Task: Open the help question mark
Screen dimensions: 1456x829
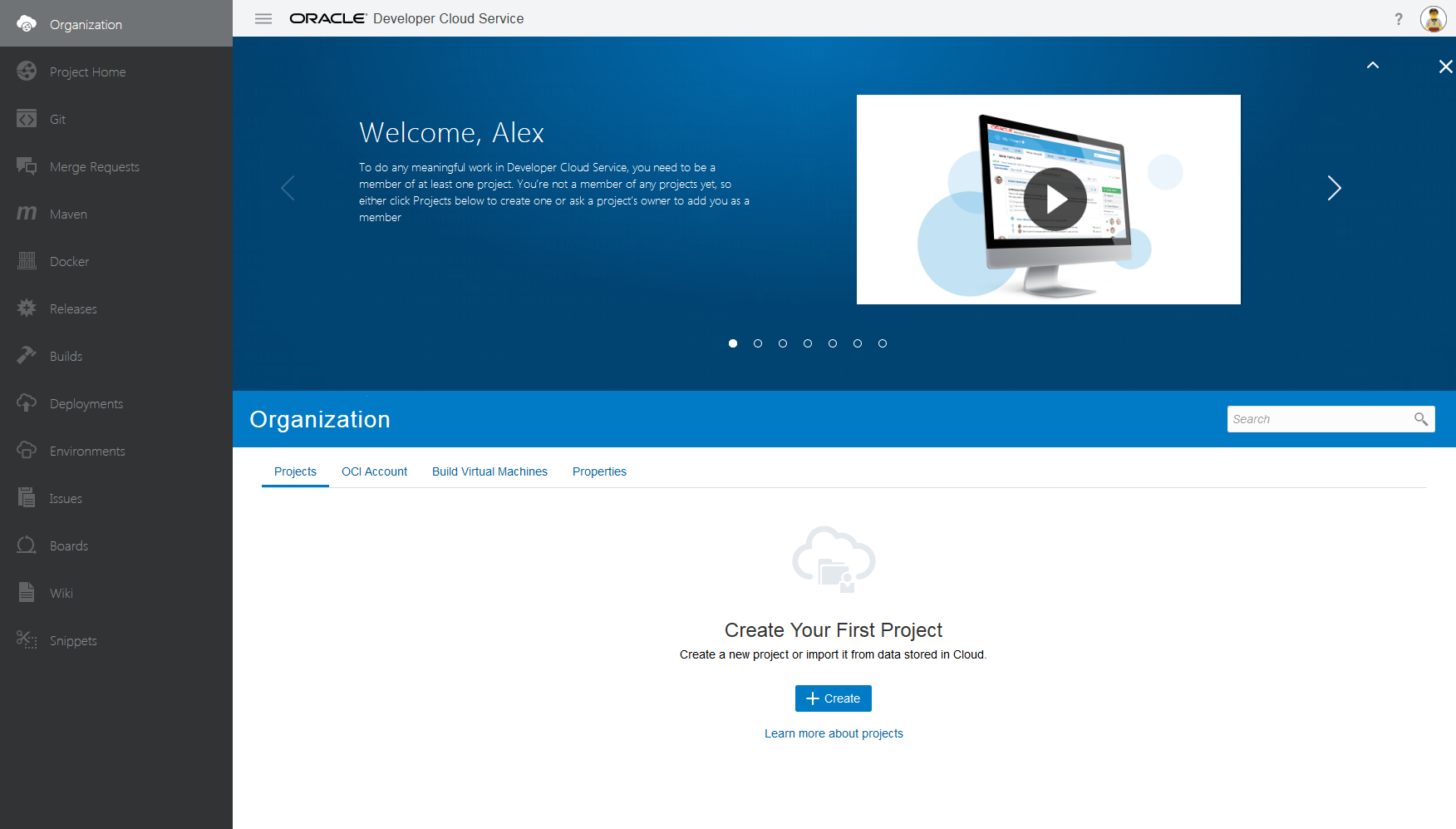Action: point(1399,18)
